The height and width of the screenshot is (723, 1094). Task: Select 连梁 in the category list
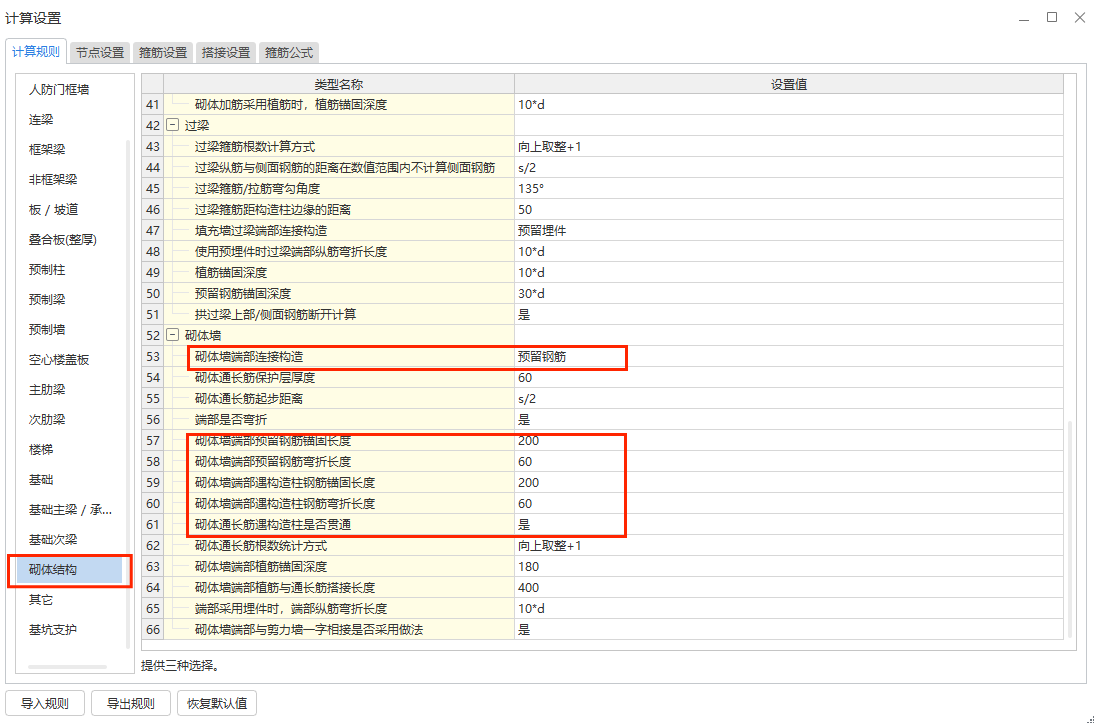pos(41,120)
